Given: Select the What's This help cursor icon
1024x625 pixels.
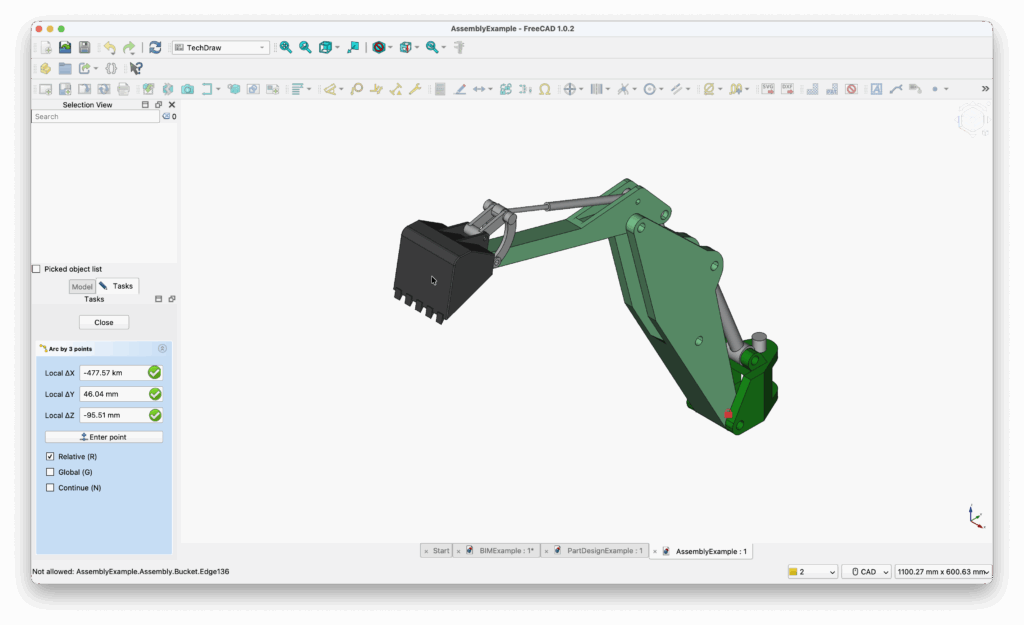Looking at the screenshot, I should (137, 68).
